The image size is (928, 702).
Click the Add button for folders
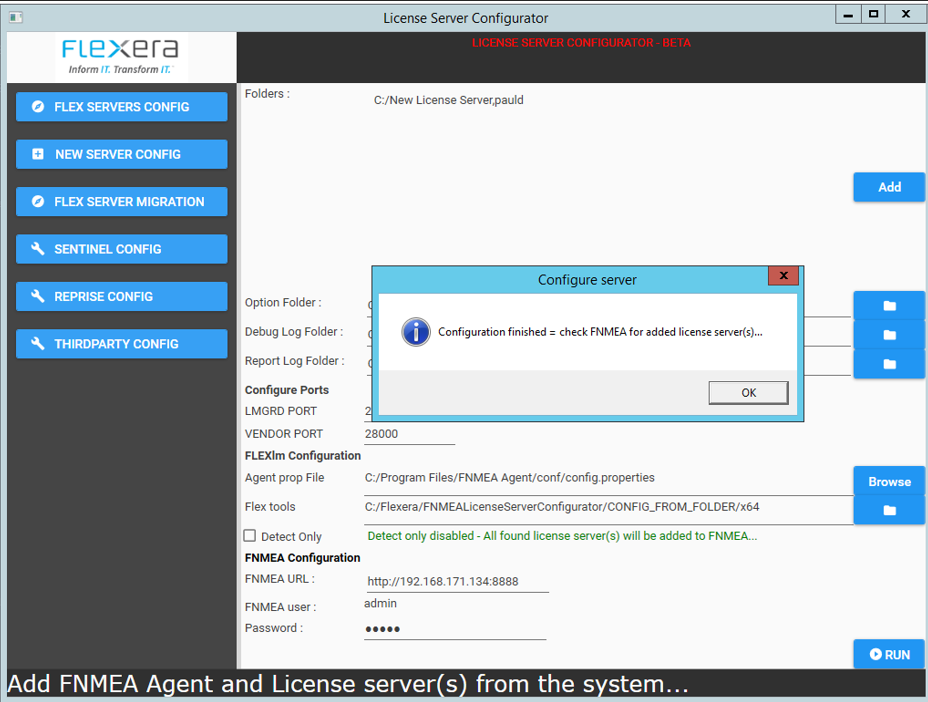[x=889, y=187]
